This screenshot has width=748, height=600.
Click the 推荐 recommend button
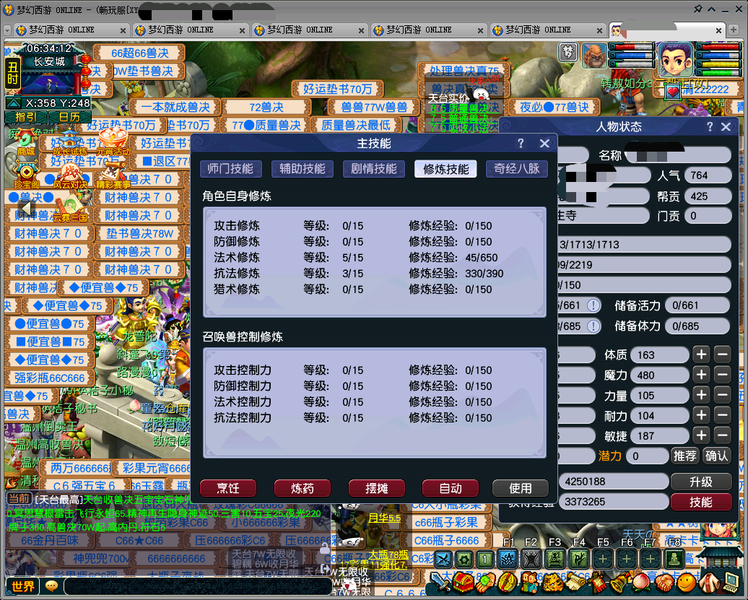point(685,456)
